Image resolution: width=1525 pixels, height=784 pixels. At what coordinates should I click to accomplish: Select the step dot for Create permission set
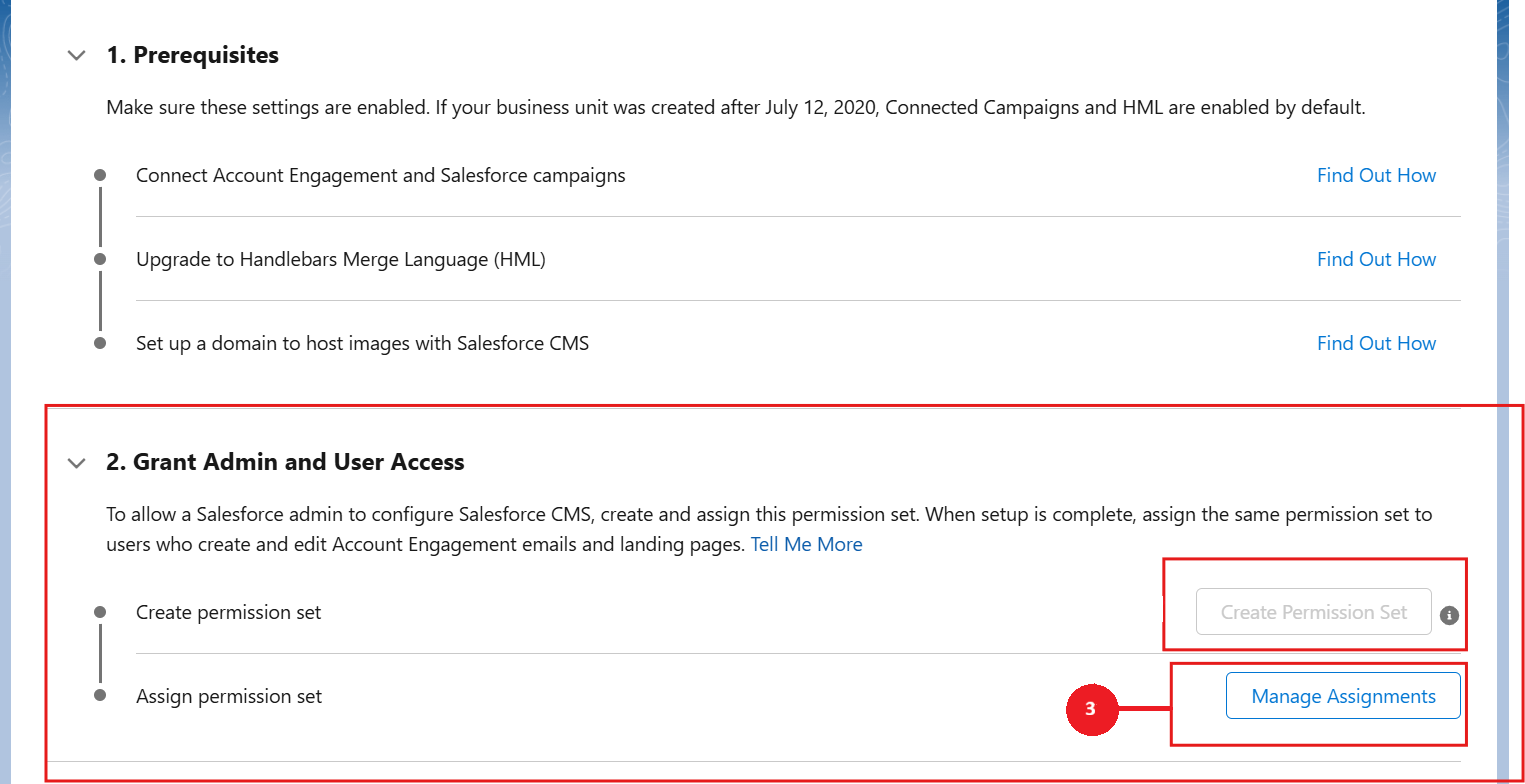[100, 612]
